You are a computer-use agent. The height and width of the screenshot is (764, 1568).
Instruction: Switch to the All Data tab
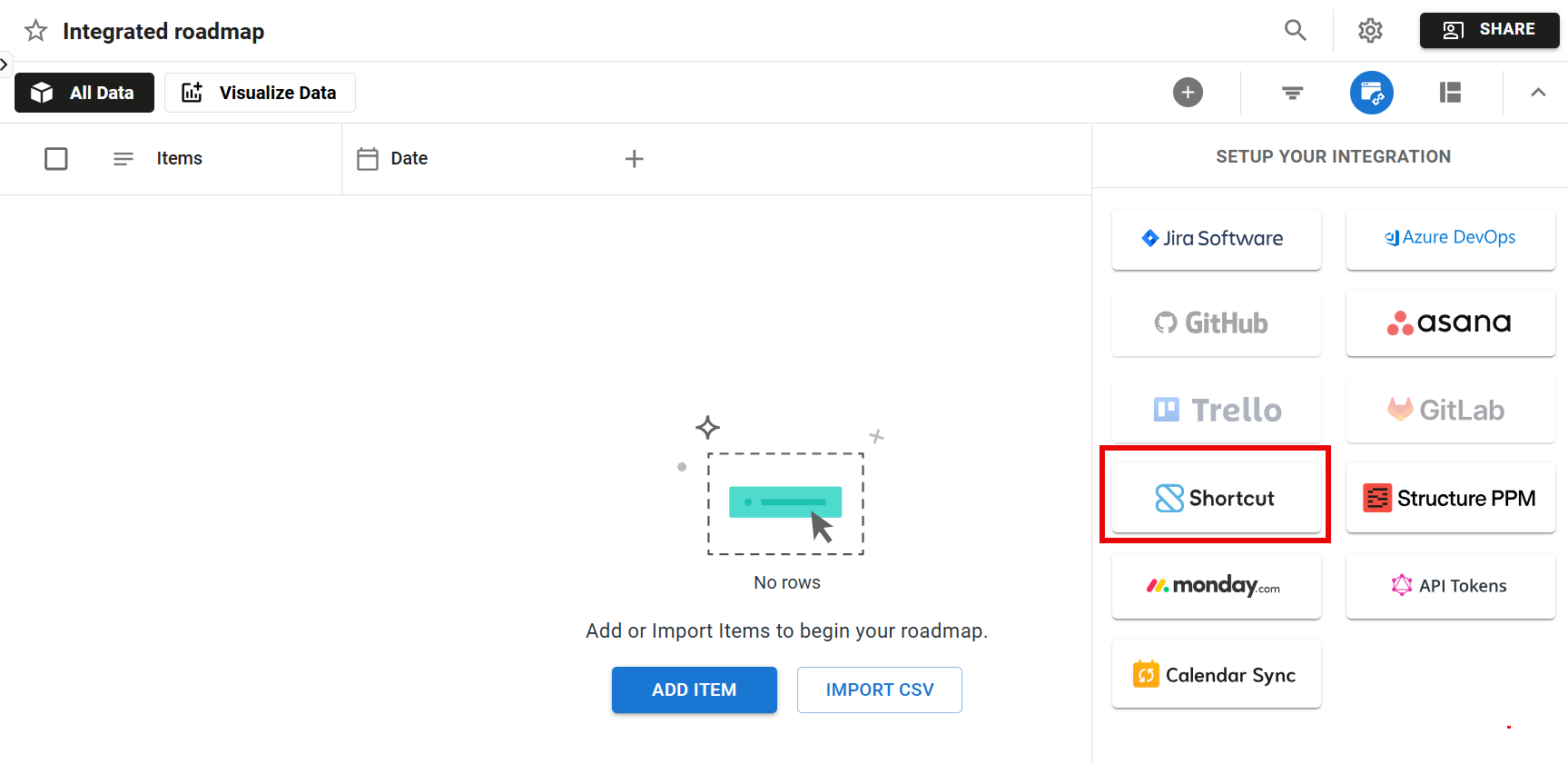click(84, 93)
